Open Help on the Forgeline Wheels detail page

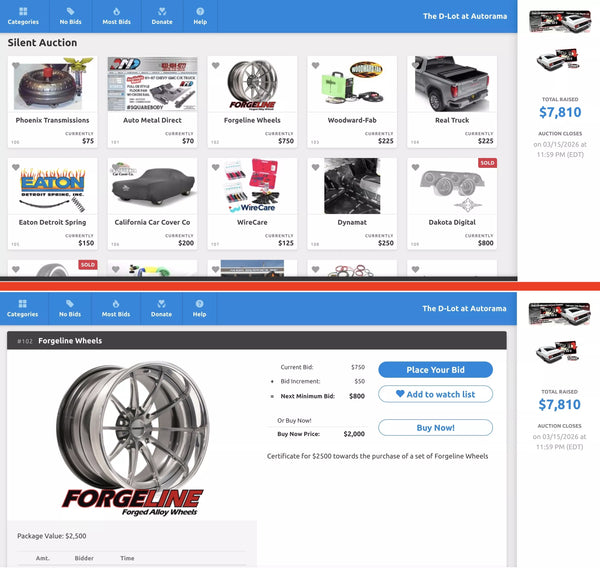199,308
